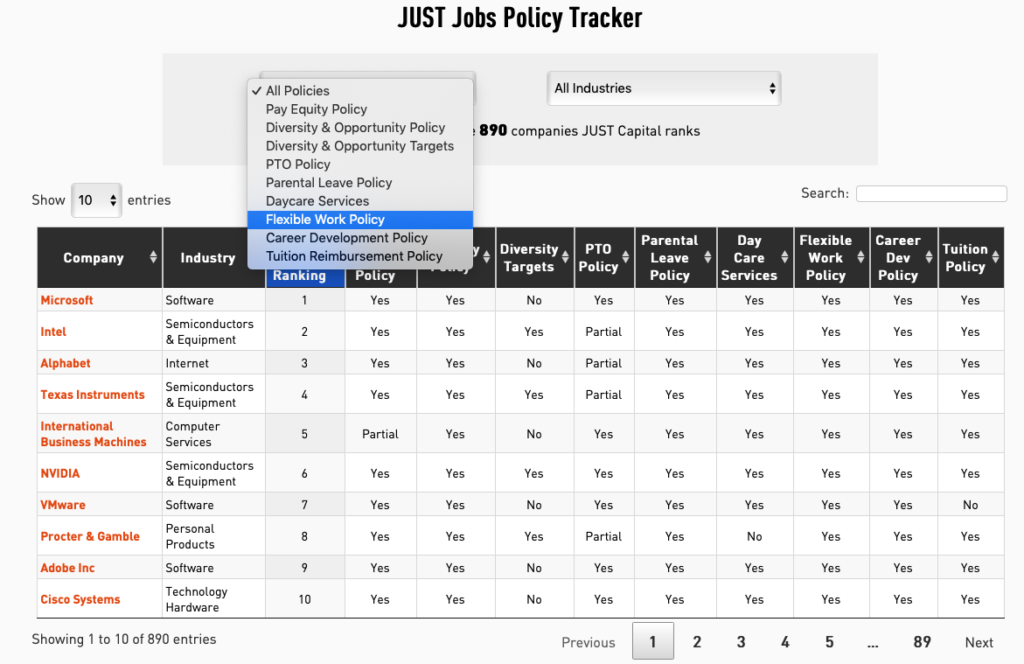Open the VMware company link
1024x664 pixels.
pyautogui.click(x=63, y=505)
